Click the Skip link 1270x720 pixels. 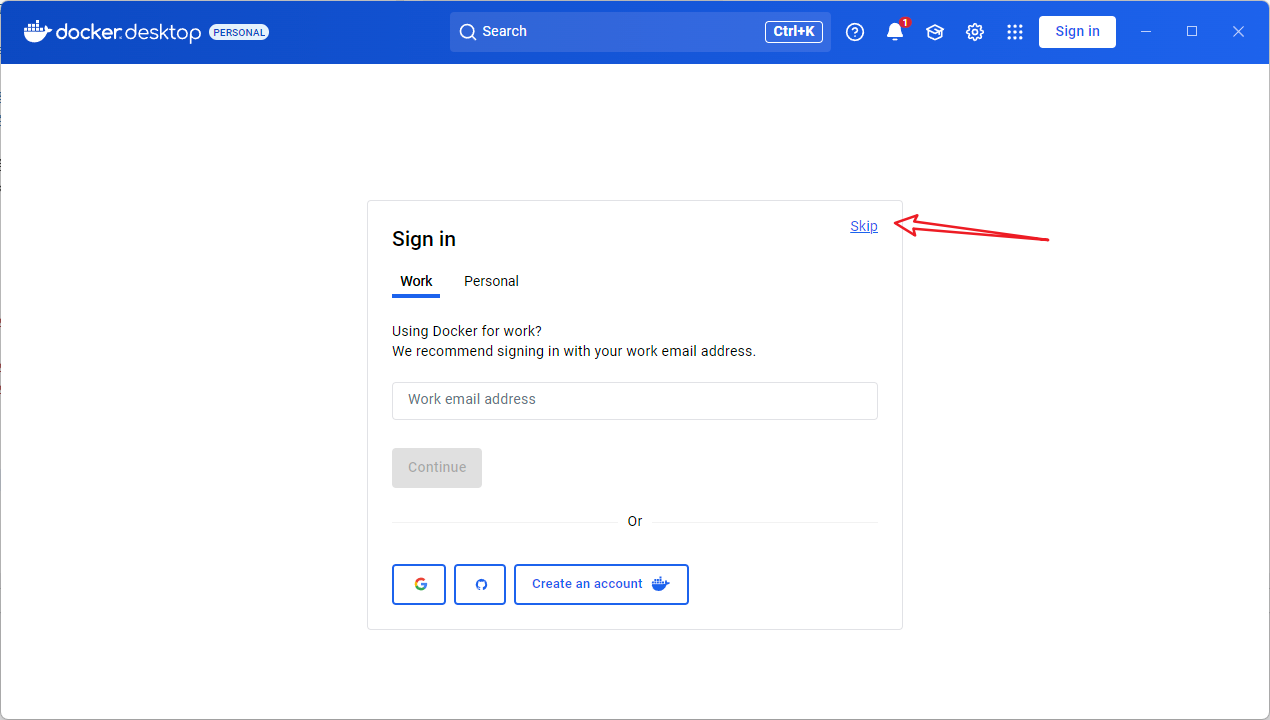(x=864, y=226)
